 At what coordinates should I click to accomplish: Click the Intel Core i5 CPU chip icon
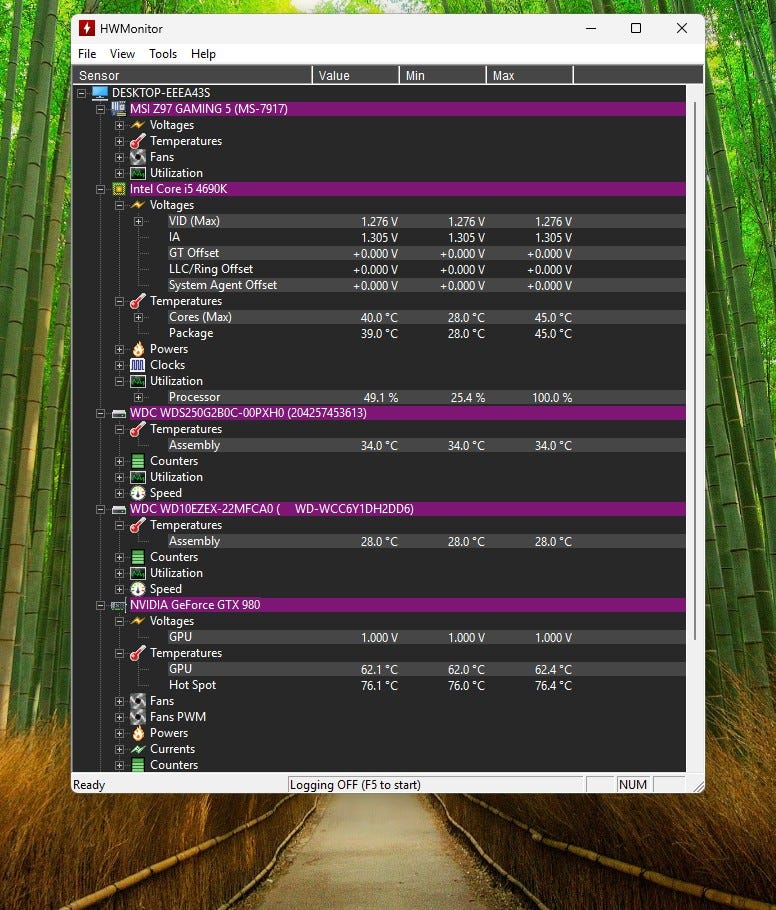118,189
